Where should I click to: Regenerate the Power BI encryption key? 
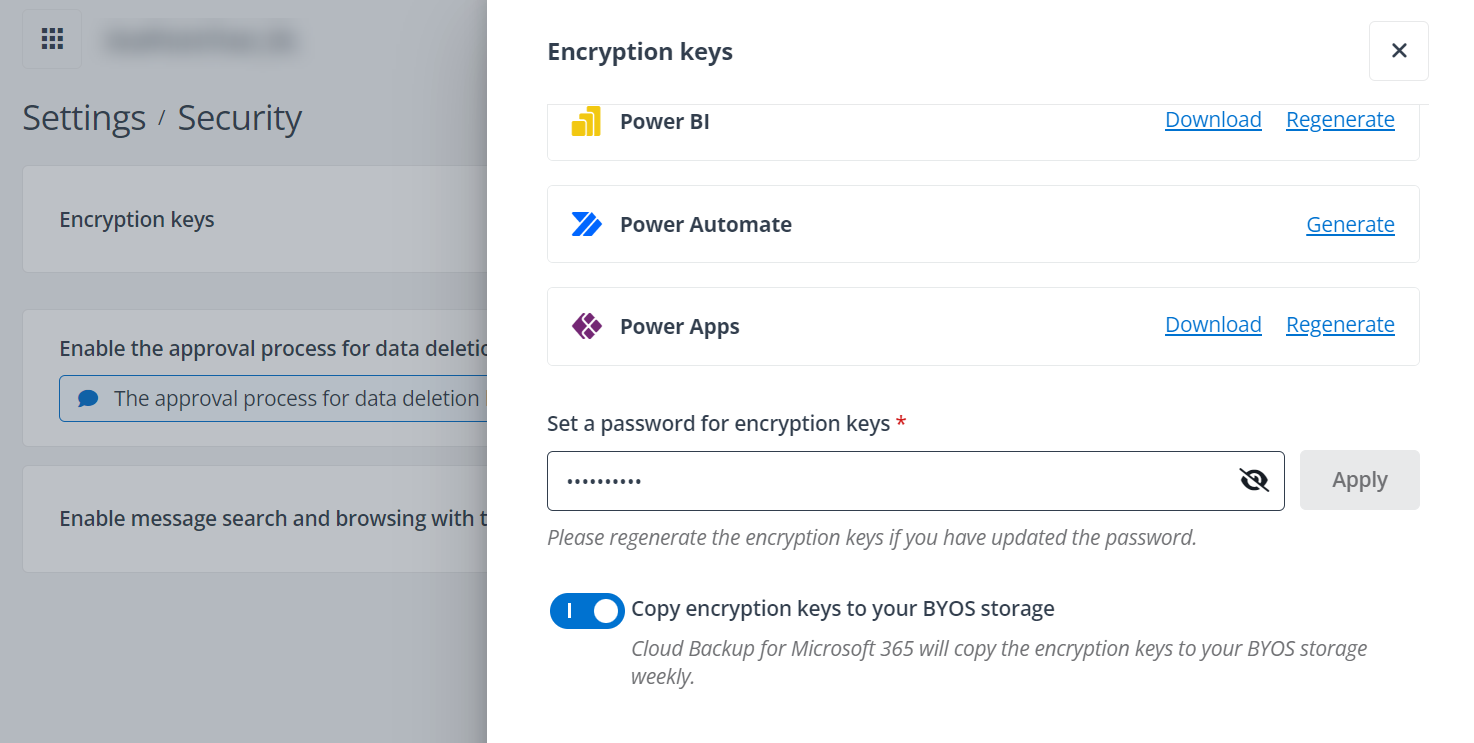click(x=1340, y=119)
